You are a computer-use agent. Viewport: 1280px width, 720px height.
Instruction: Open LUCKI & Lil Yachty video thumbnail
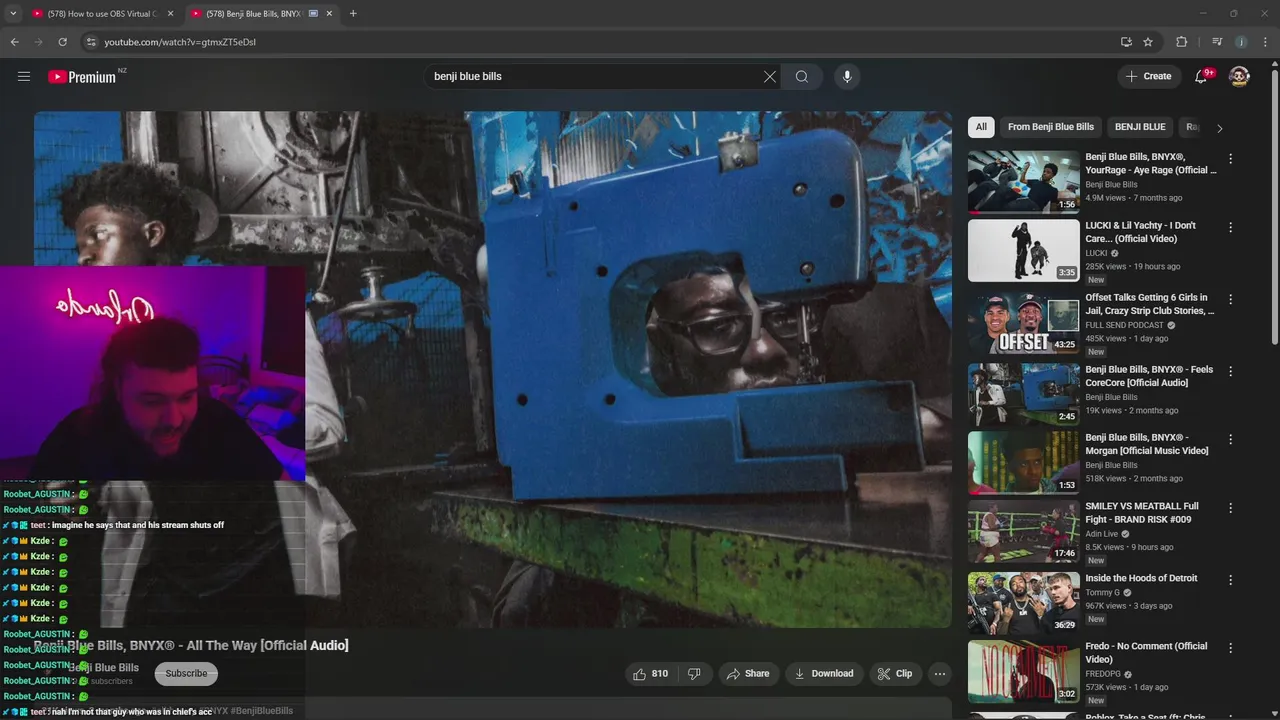(1023, 250)
